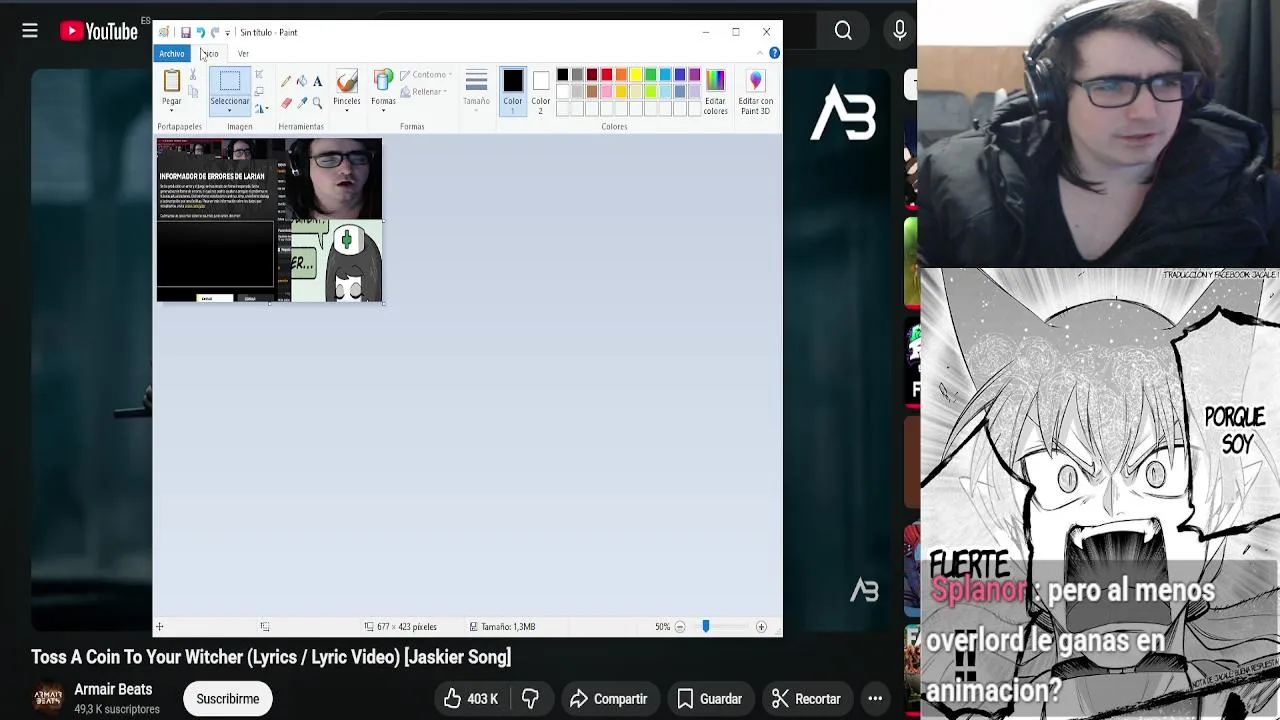Click the Pegar clipboard icon
The image size is (1280, 720).
(x=172, y=81)
